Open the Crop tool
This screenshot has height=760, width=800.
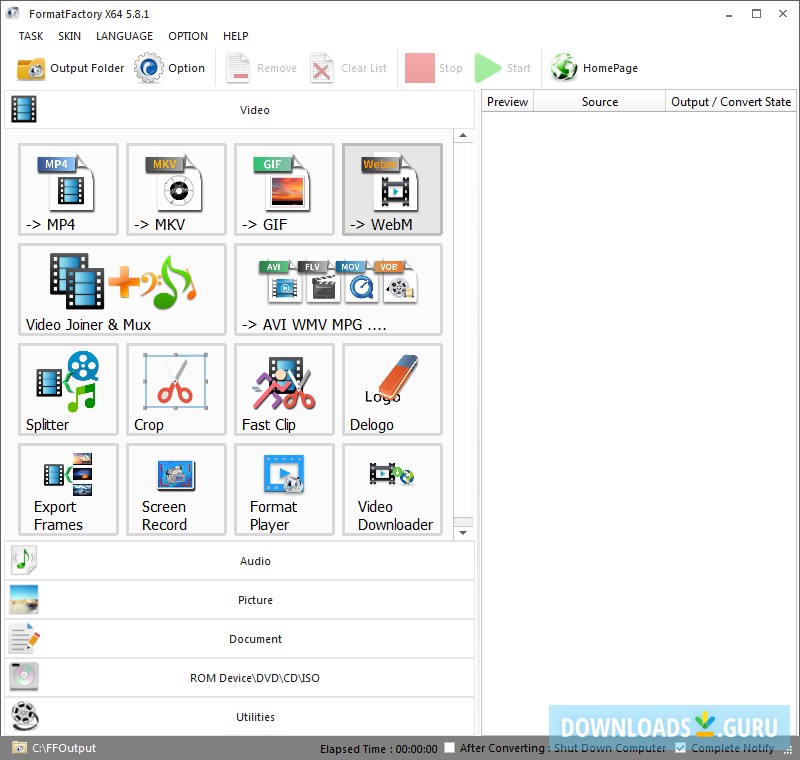pos(177,389)
